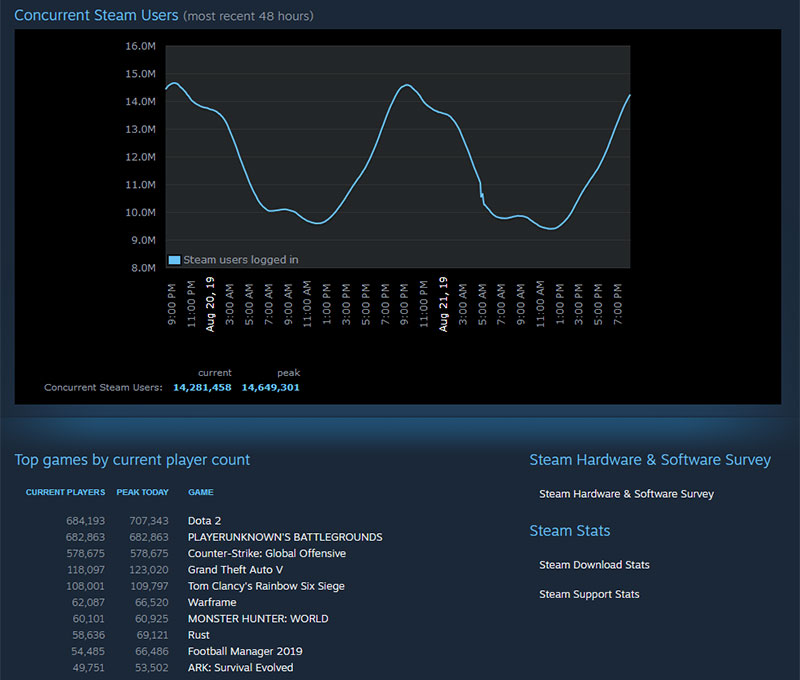Screen dimensions: 800x680
Task: Click Monster Hunter current players 60,101
Action: coord(88,619)
